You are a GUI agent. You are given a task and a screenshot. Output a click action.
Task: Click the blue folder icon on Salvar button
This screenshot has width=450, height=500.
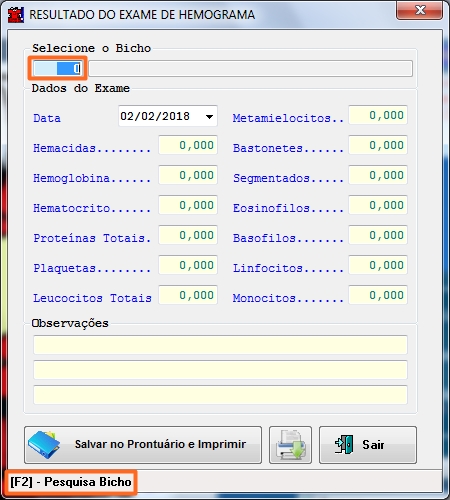44,444
